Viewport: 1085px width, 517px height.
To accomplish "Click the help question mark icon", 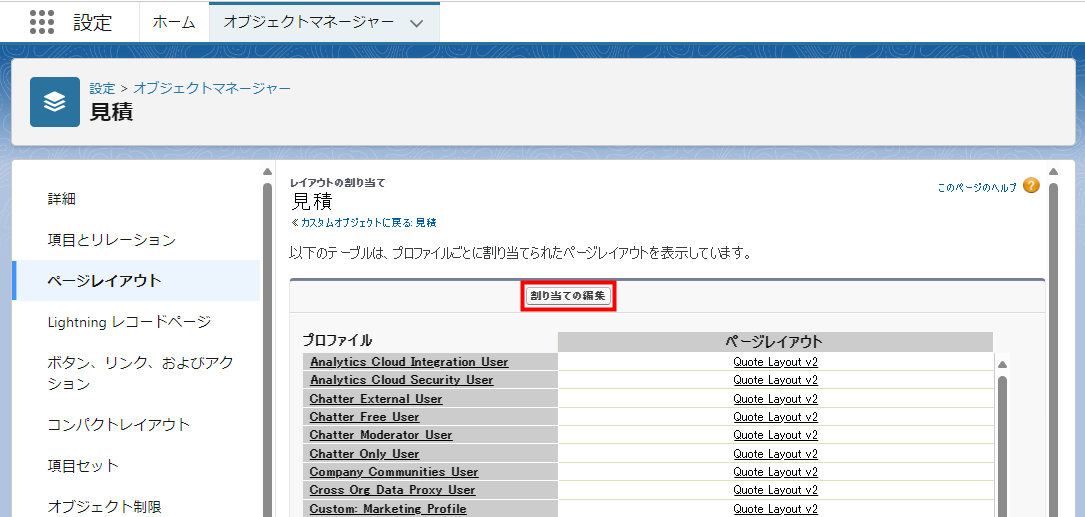I will 1031,186.
